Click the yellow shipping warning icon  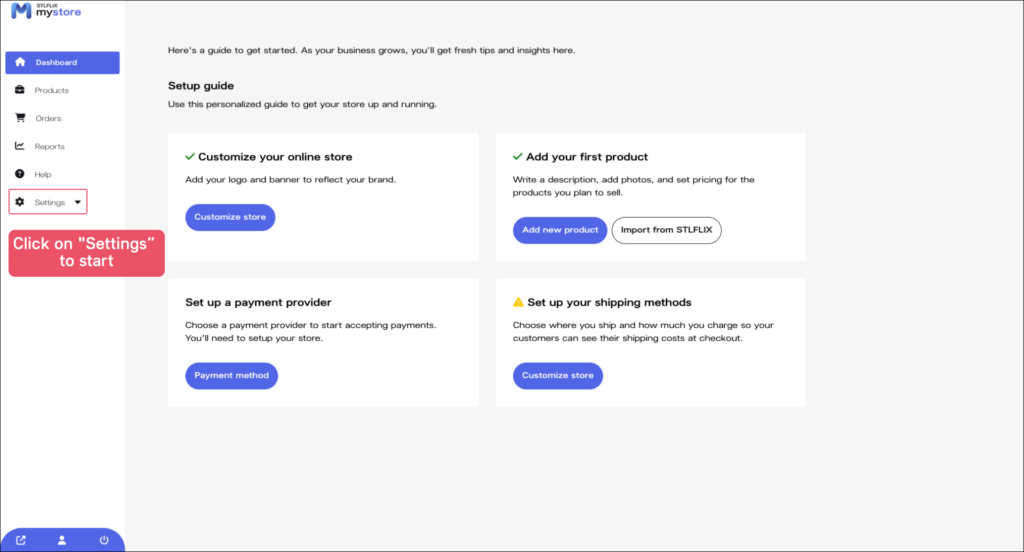coord(518,302)
